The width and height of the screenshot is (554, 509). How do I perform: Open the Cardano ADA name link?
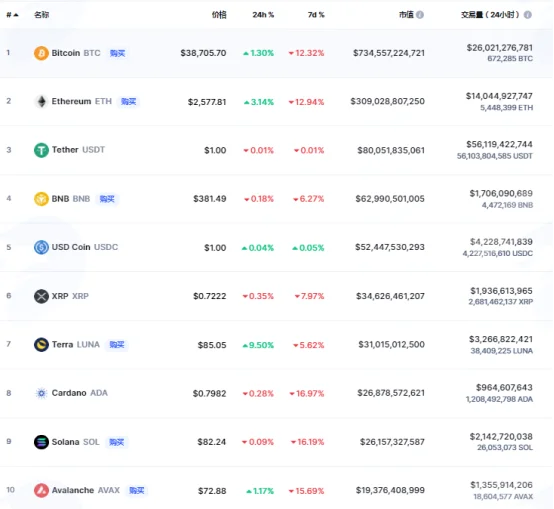tap(79, 393)
